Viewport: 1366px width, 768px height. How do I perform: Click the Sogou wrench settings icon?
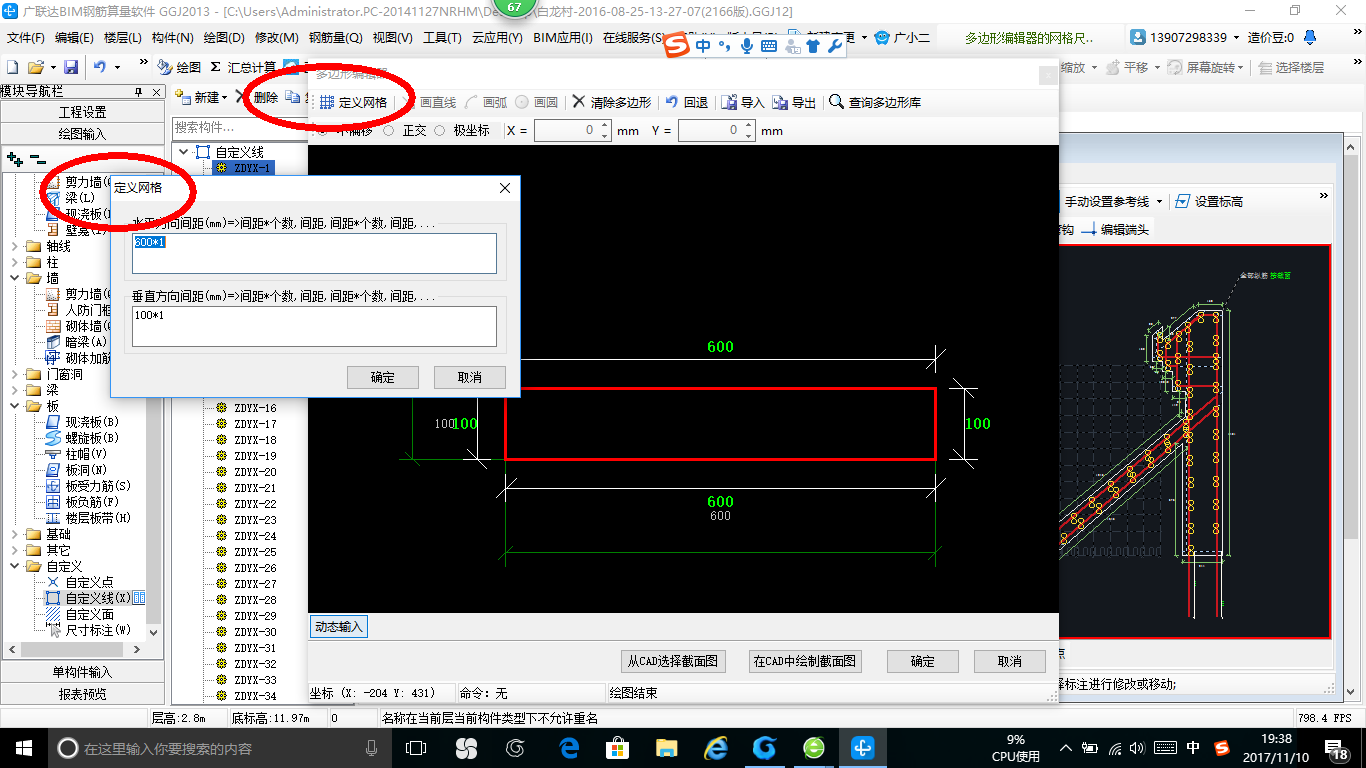[835, 46]
